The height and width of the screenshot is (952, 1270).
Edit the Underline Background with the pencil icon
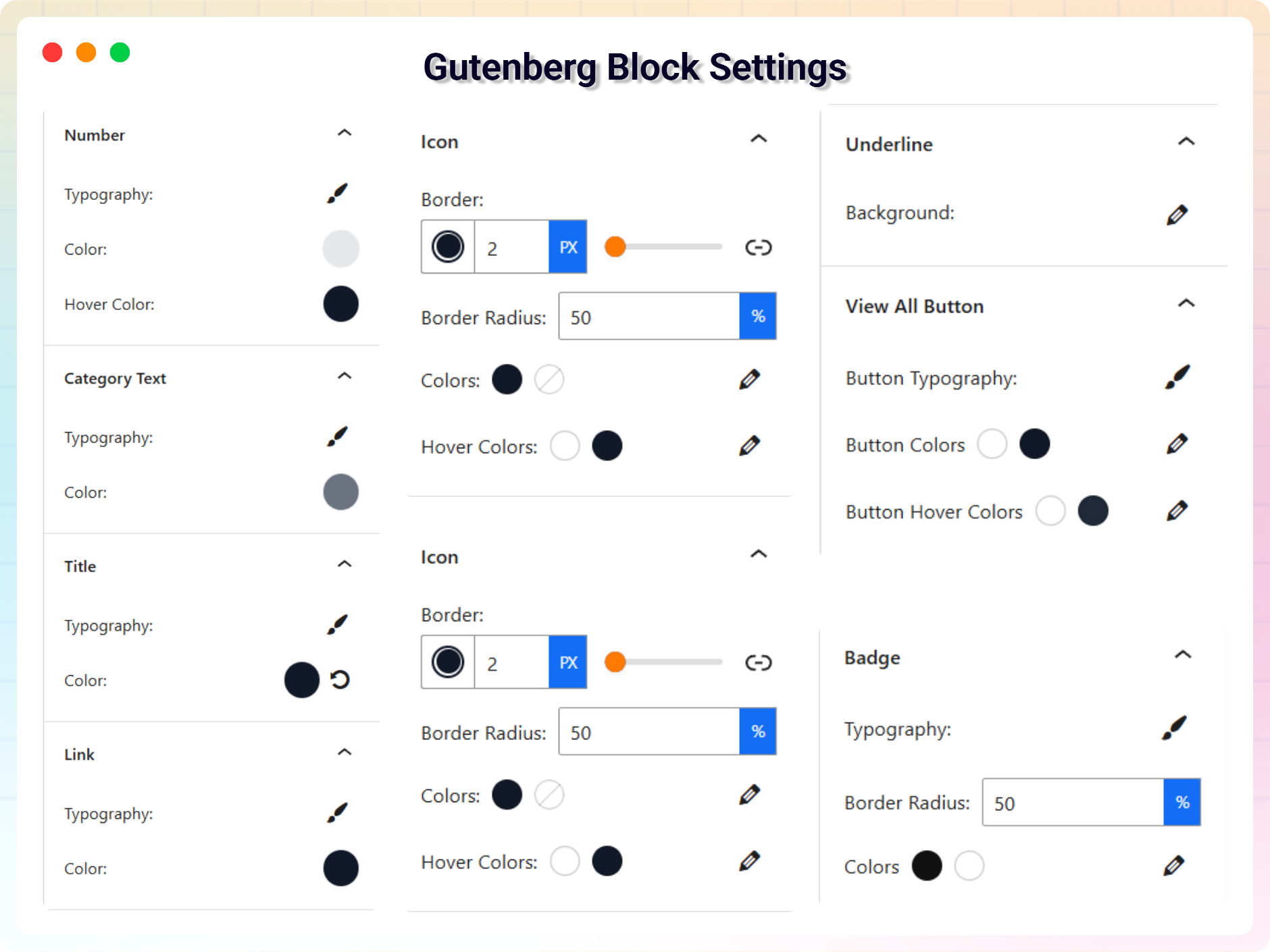coord(1178,214)
